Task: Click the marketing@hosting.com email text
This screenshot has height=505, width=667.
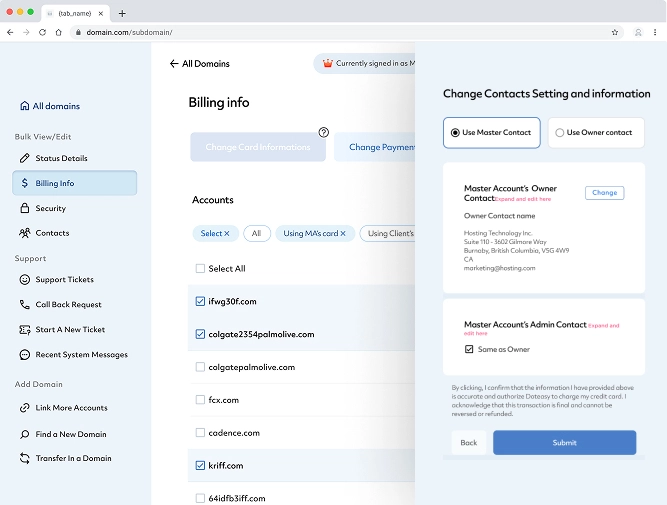Action: (499, 268)
